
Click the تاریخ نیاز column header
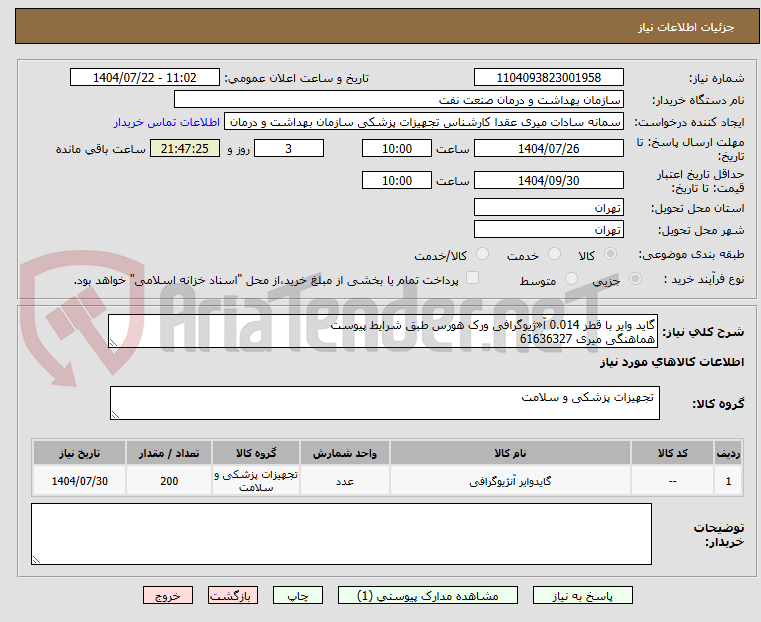pyautogui.click(x=80, y=453)
